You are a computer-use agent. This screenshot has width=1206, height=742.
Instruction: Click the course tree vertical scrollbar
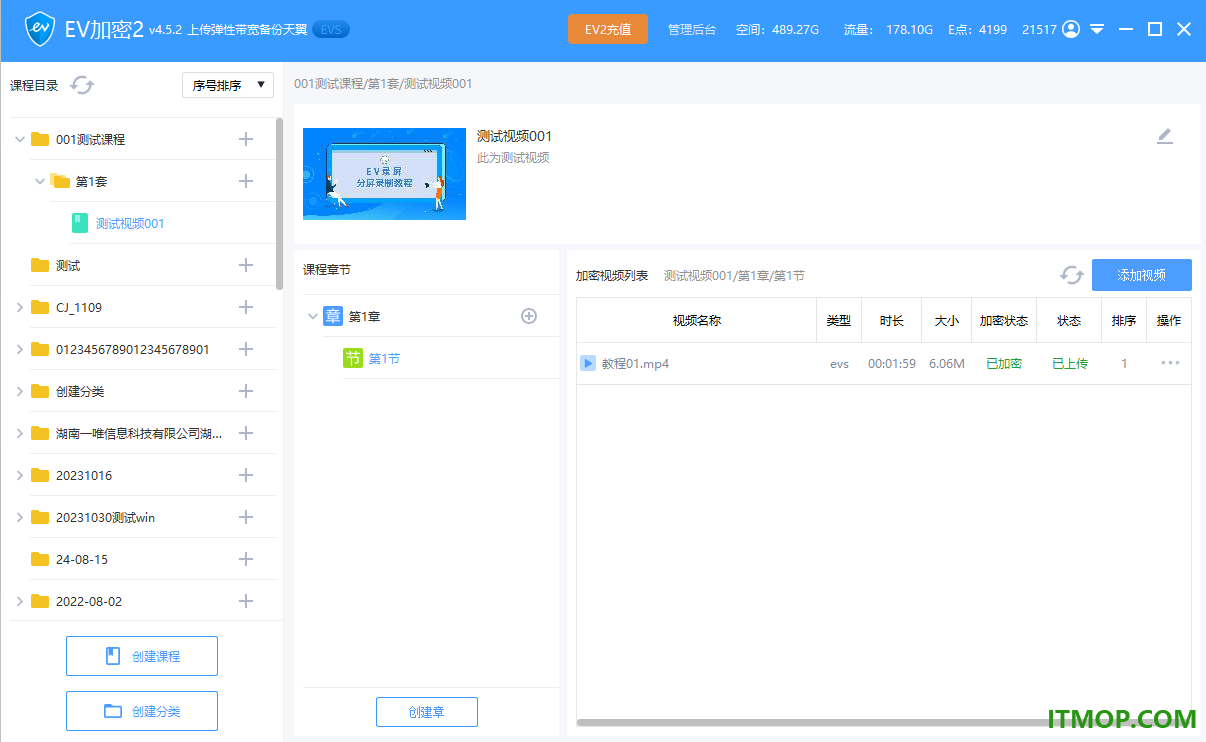pyautogui.click(x=279, y=204)
